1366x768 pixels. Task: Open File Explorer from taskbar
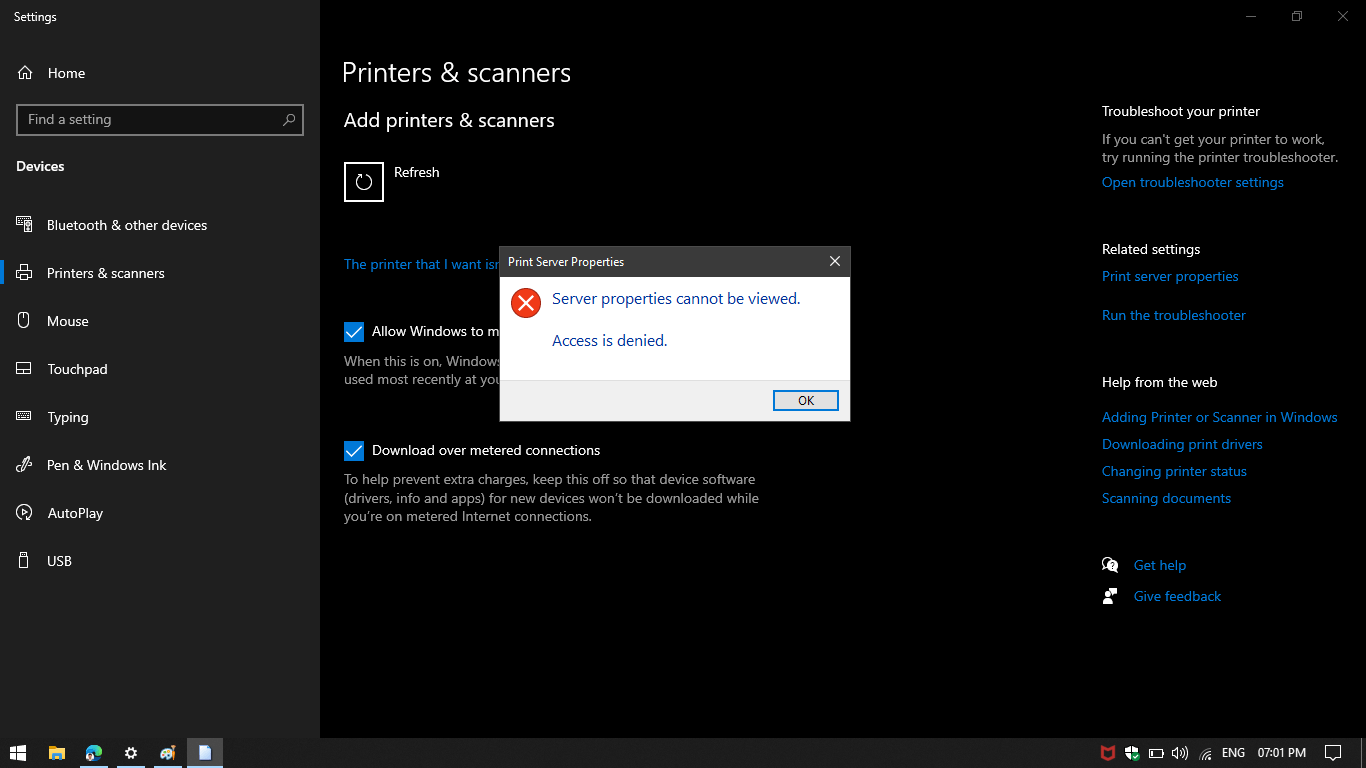point(57,753)
